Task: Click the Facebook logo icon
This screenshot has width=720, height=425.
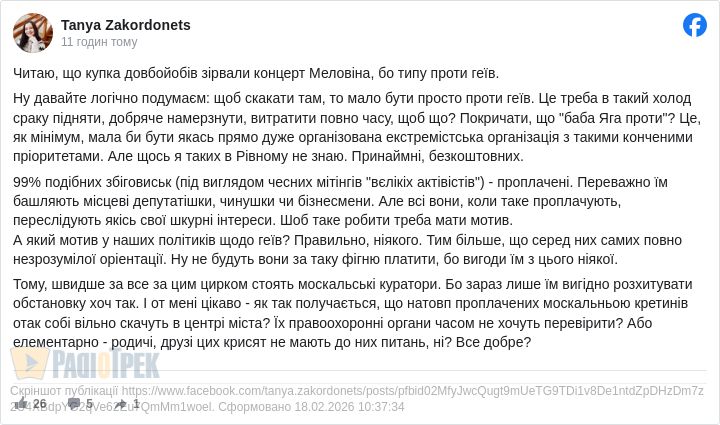Action: (695, 25)
